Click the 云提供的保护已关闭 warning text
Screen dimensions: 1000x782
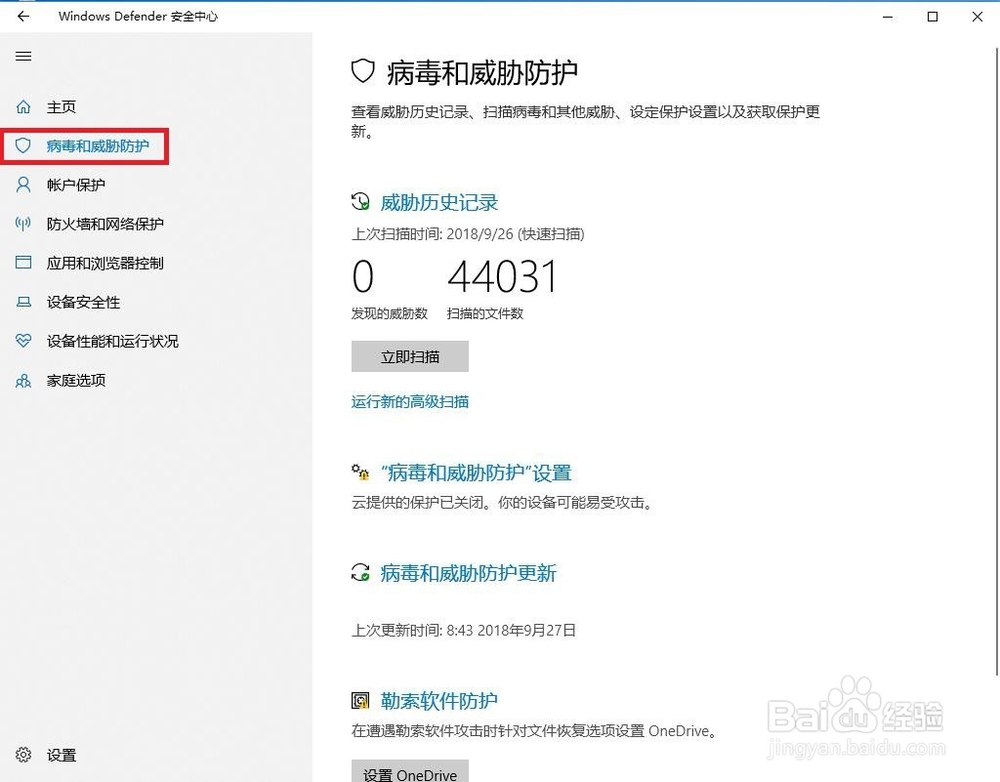(x=503, y=503)
